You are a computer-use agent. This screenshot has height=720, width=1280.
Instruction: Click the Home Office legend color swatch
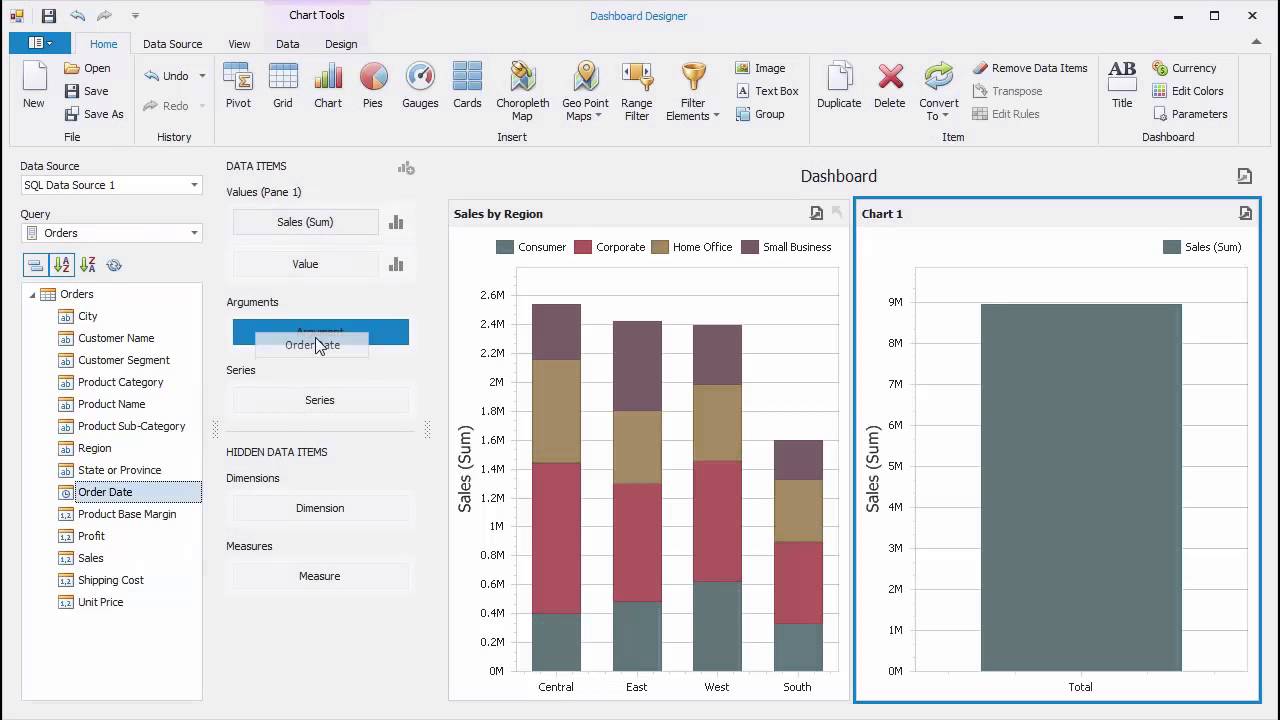[x=659, y=247]
